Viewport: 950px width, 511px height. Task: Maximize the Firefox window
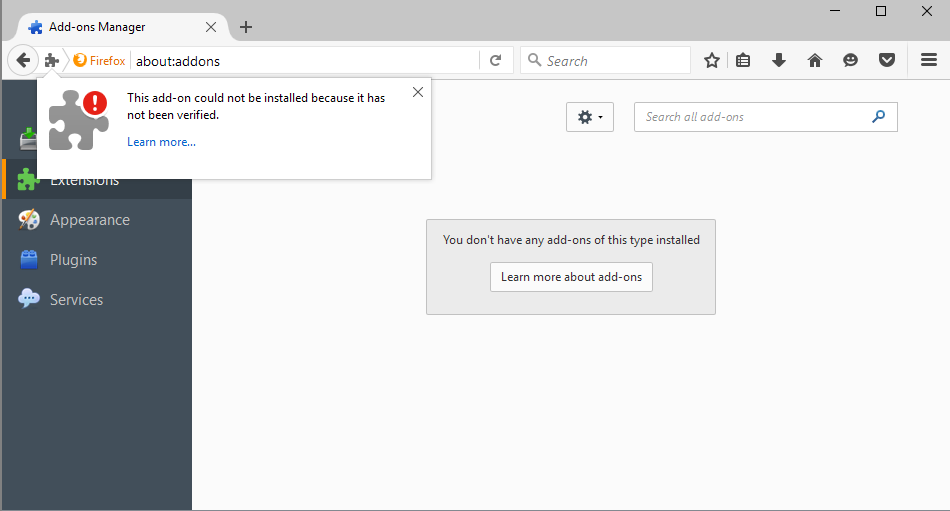[881, 11]
